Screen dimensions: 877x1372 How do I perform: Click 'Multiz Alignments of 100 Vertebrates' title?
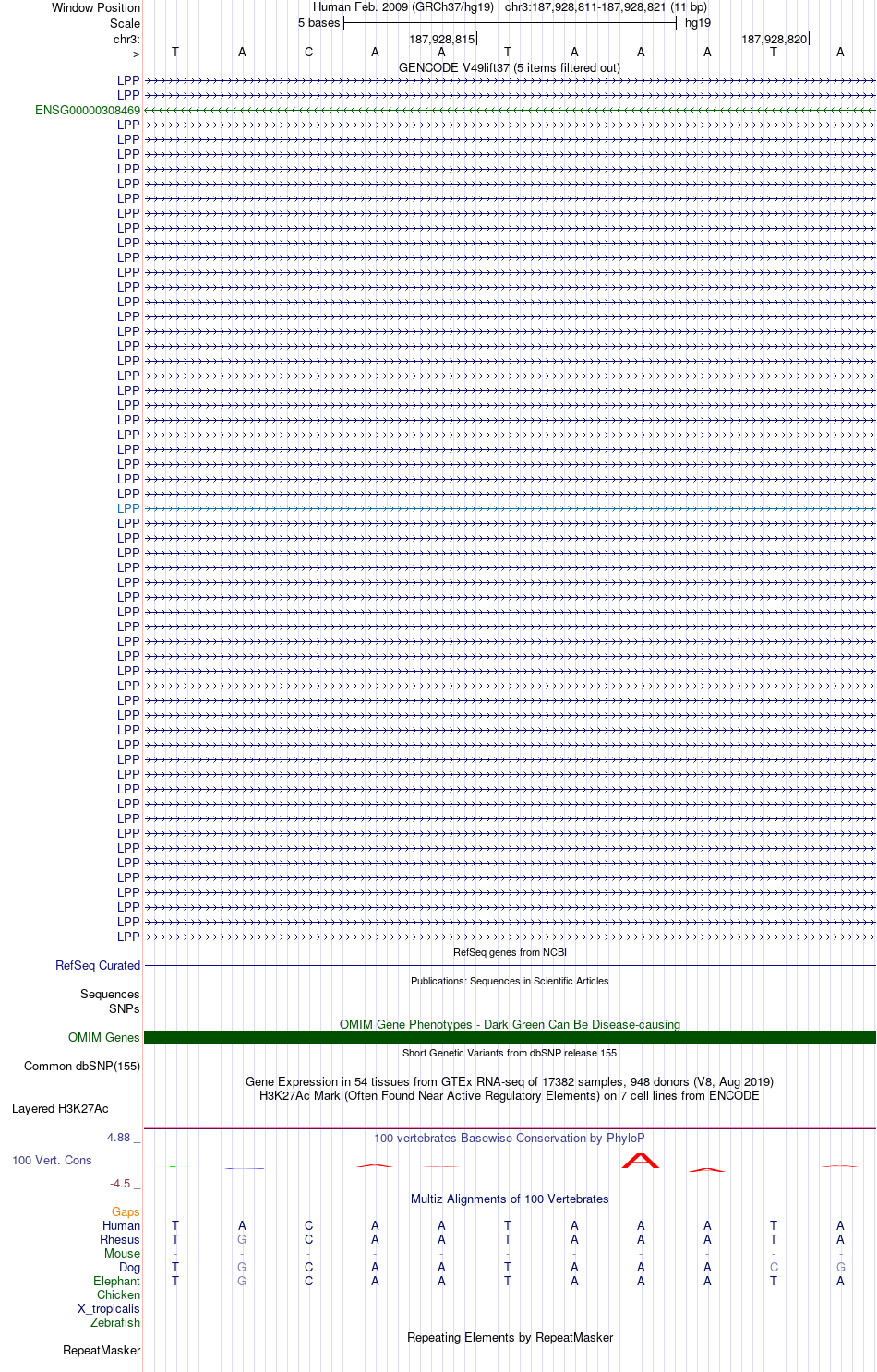[510, 1199]
